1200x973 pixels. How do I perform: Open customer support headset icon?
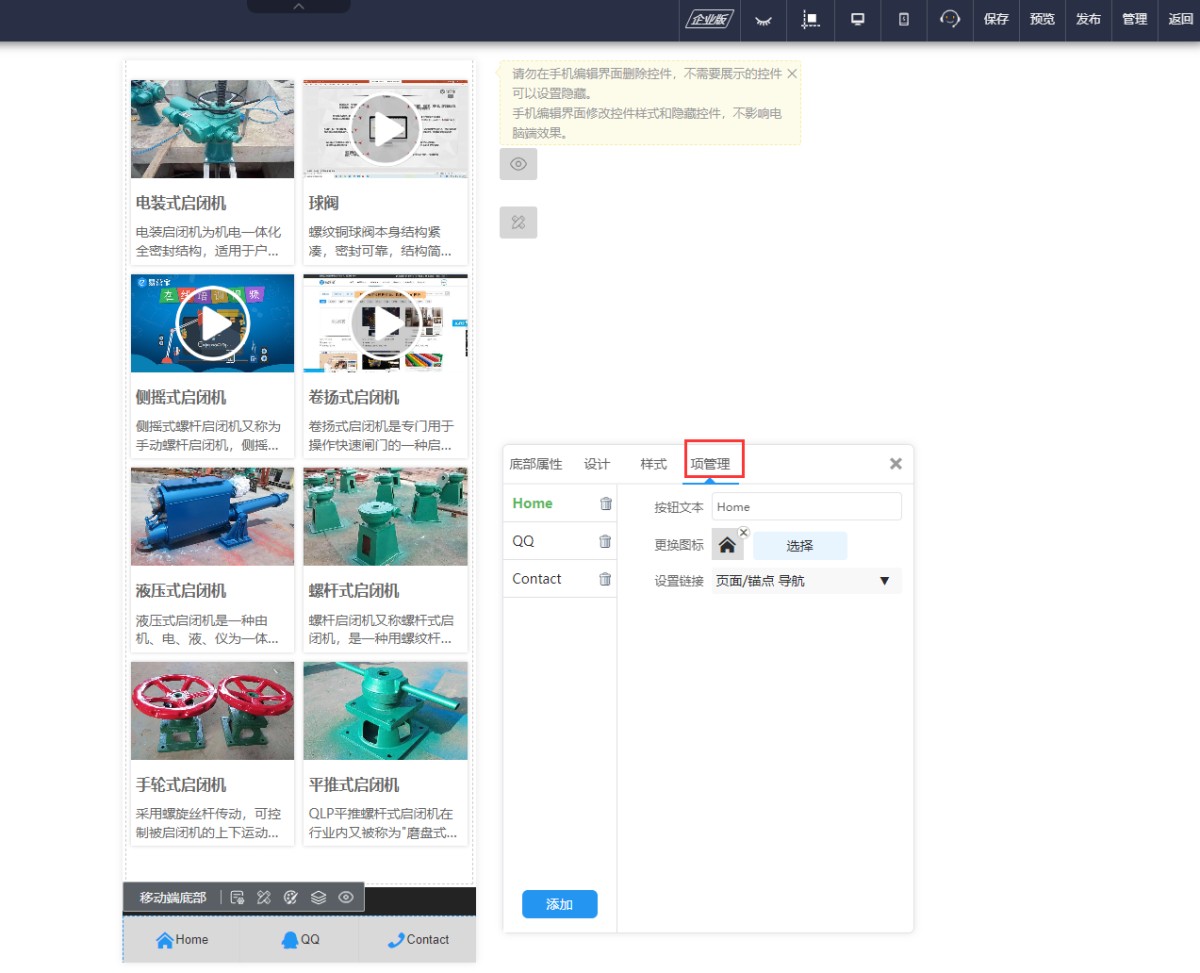click(950, 19)
